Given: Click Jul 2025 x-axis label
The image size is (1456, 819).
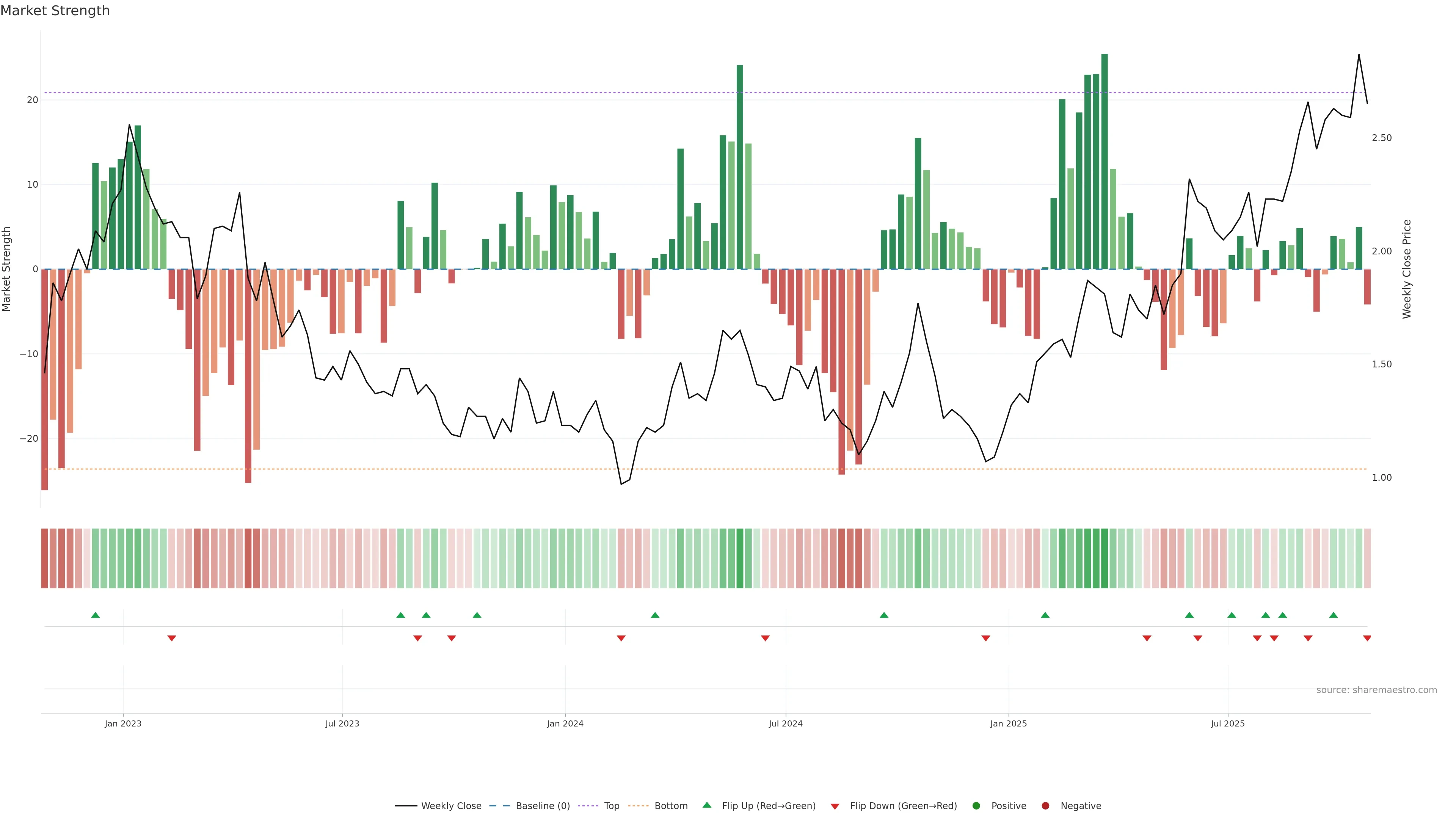Looking at the screenshot, I should tap(1227, 723).
